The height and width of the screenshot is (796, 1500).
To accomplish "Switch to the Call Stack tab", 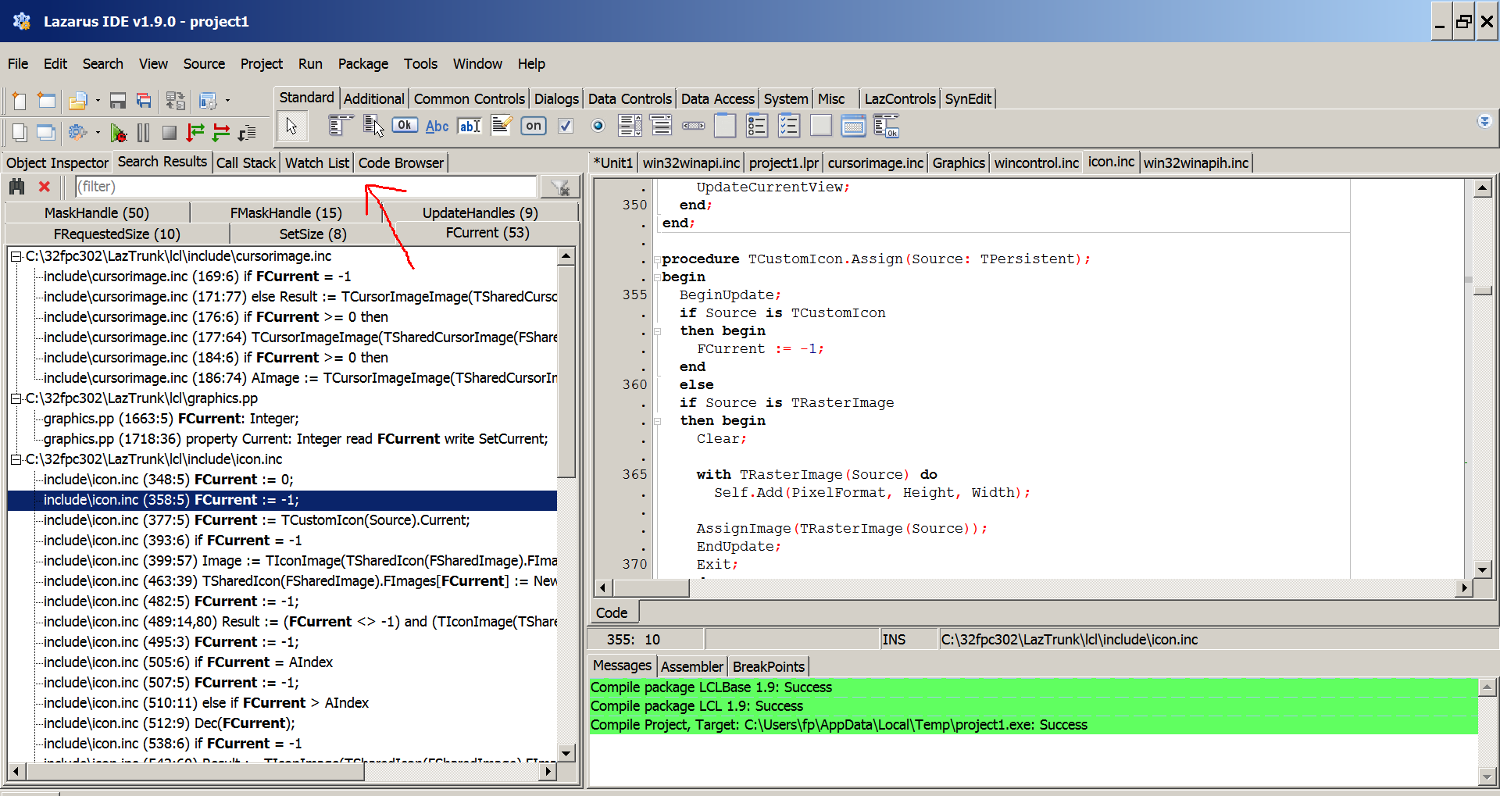I will 246,163.
